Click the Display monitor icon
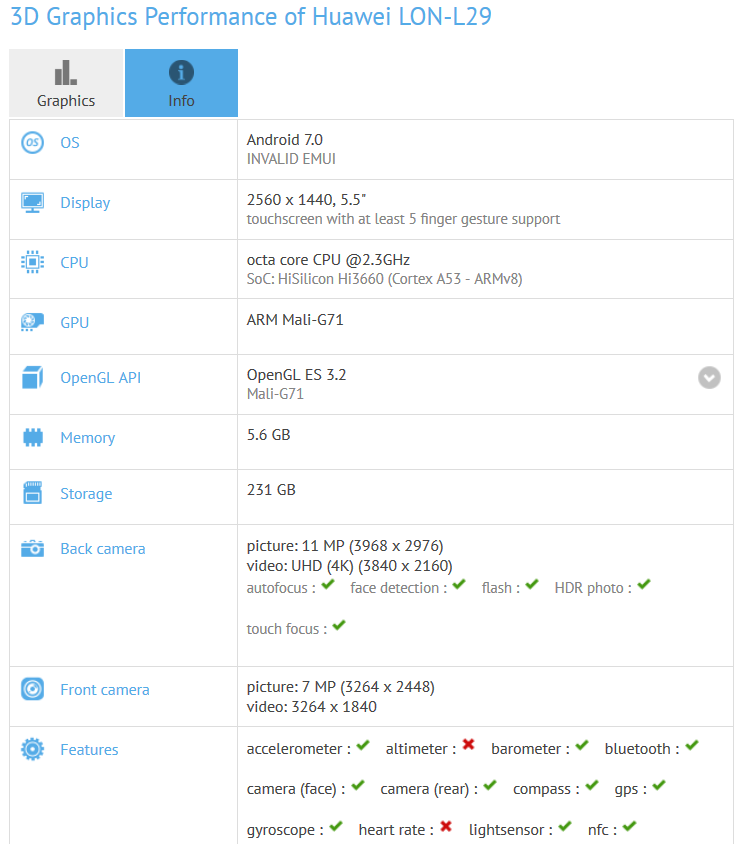The width and height of the screenshot is (742, 844). pos(32,202)
